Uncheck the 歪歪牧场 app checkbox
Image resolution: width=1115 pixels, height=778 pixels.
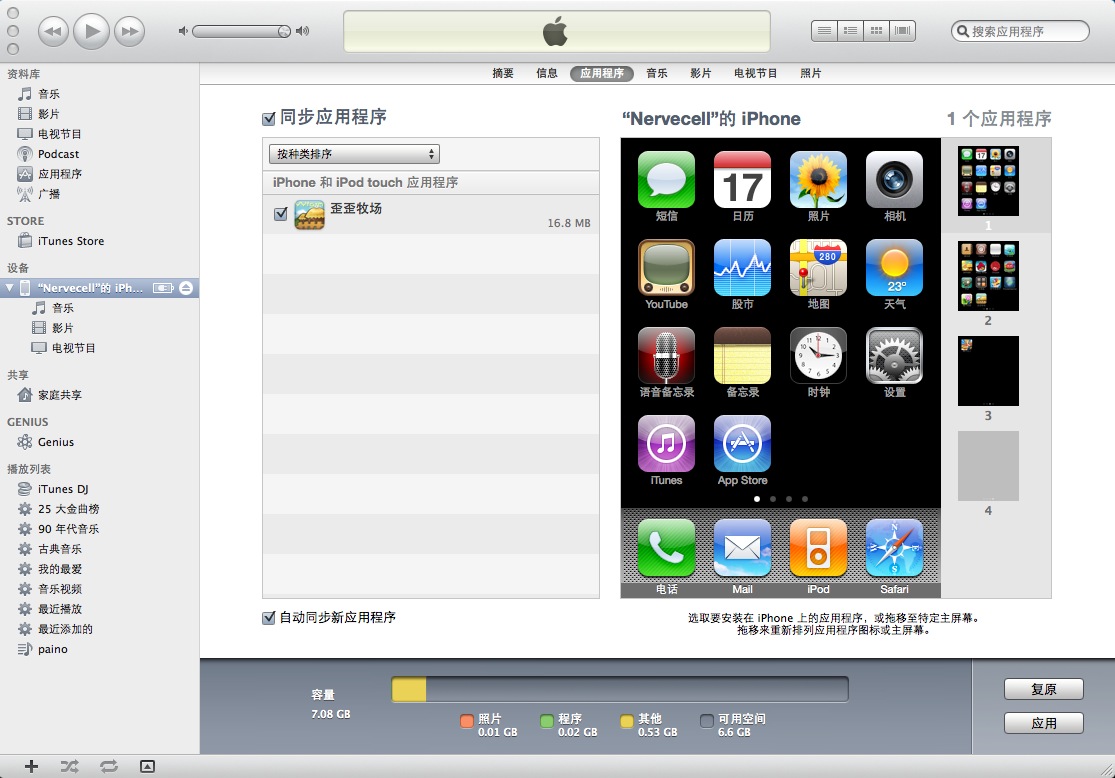(281, 213)
